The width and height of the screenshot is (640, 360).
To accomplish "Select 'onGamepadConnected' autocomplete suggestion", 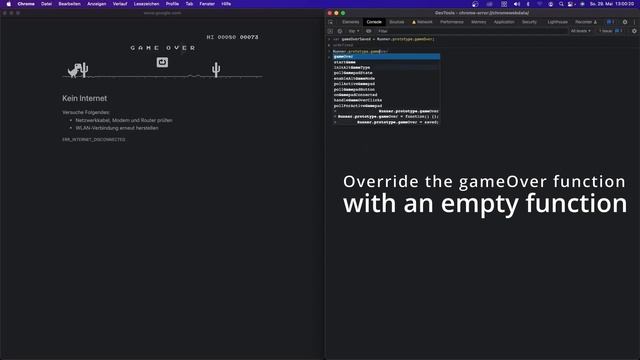I will click(x=386, y=95).
